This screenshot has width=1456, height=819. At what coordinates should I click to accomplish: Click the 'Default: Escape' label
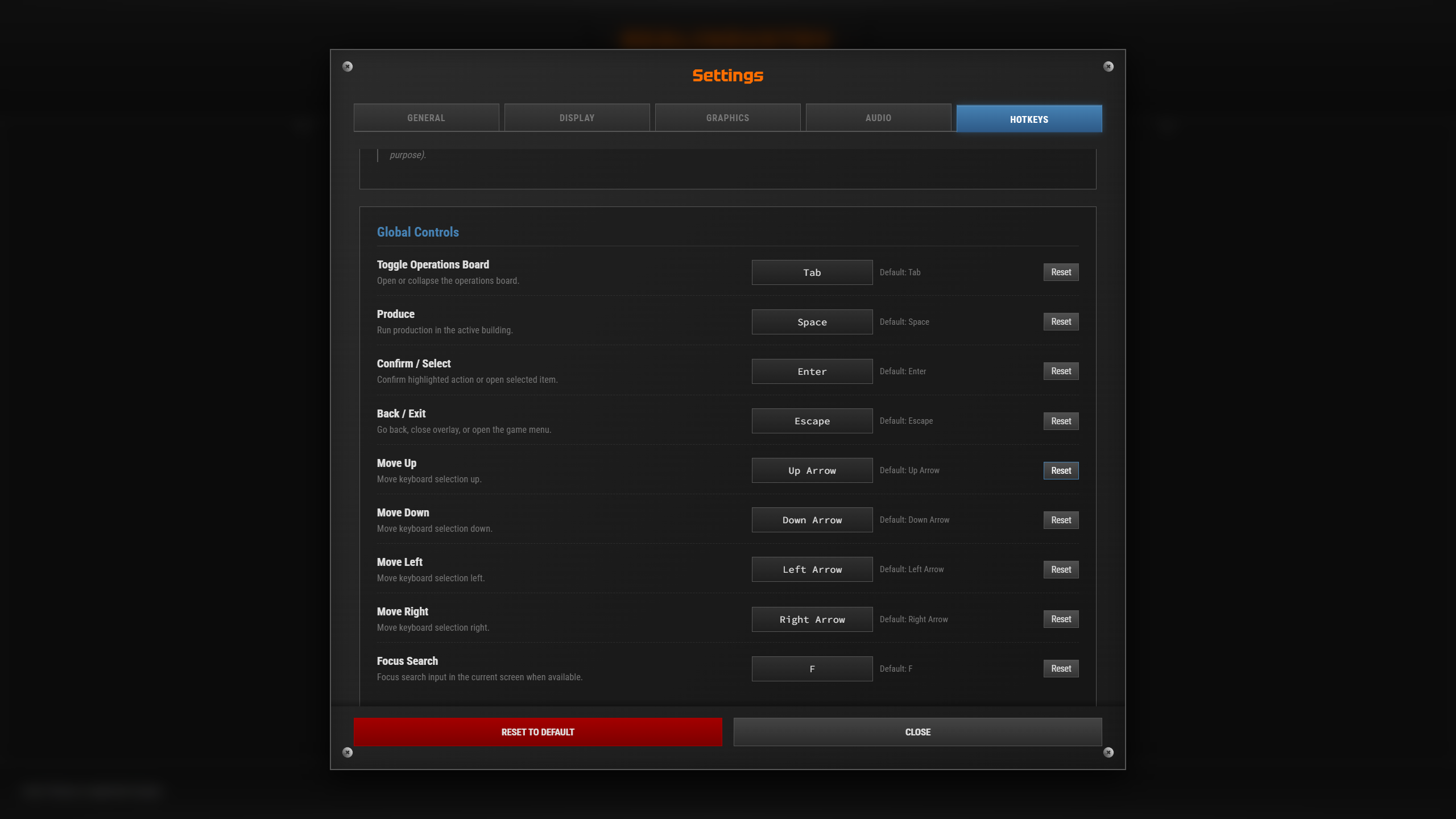tap(906, 421)
